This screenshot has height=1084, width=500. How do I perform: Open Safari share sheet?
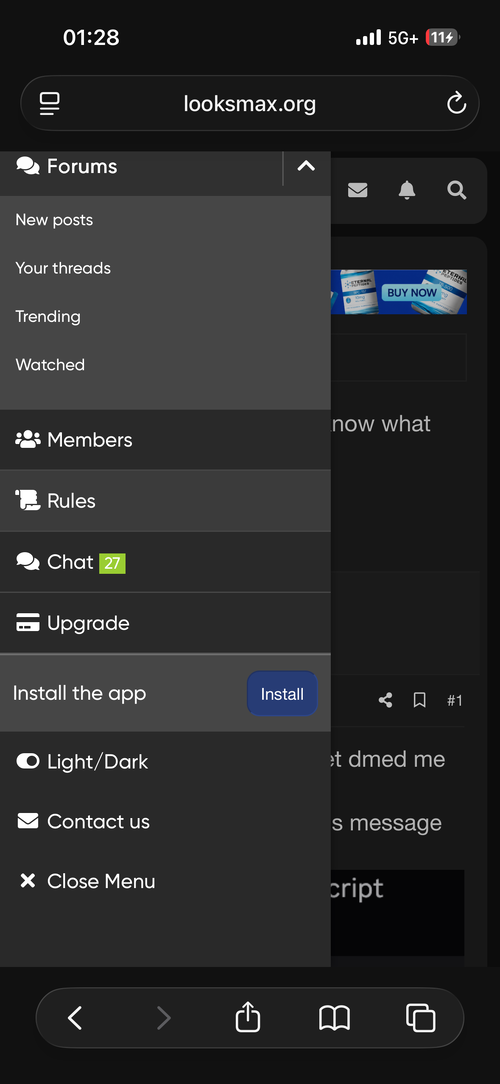click(x=248, y=1017)
